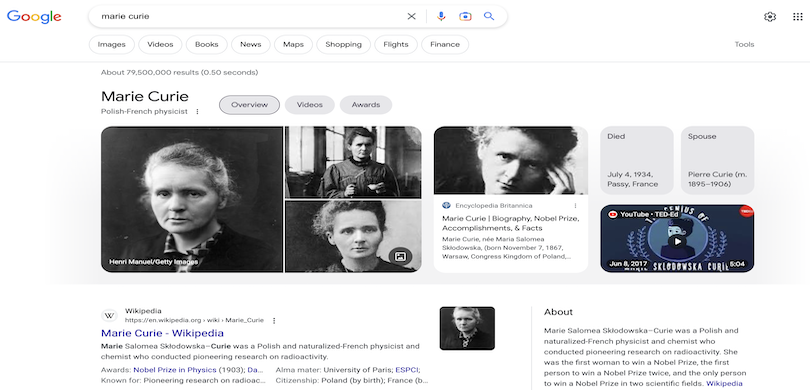The width and height of the screenshot is (810, 390).
Task: Select the Awards tab
Action: coord(366,105)
